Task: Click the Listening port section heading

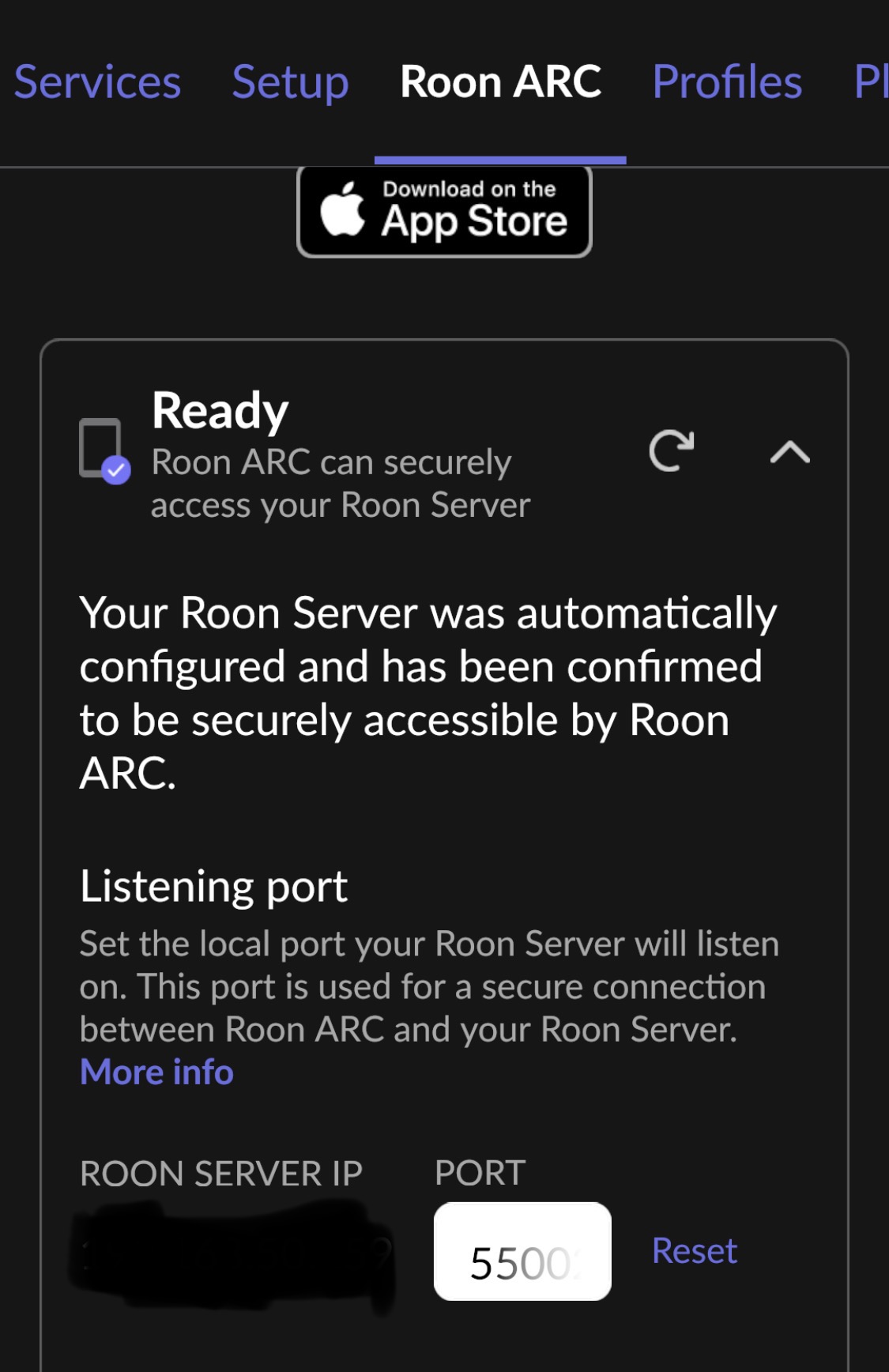Action: (214, 887)
